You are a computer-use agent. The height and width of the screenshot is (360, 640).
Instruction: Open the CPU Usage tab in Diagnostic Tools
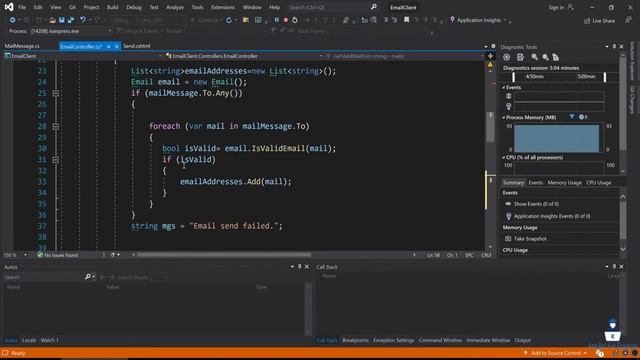599,183
